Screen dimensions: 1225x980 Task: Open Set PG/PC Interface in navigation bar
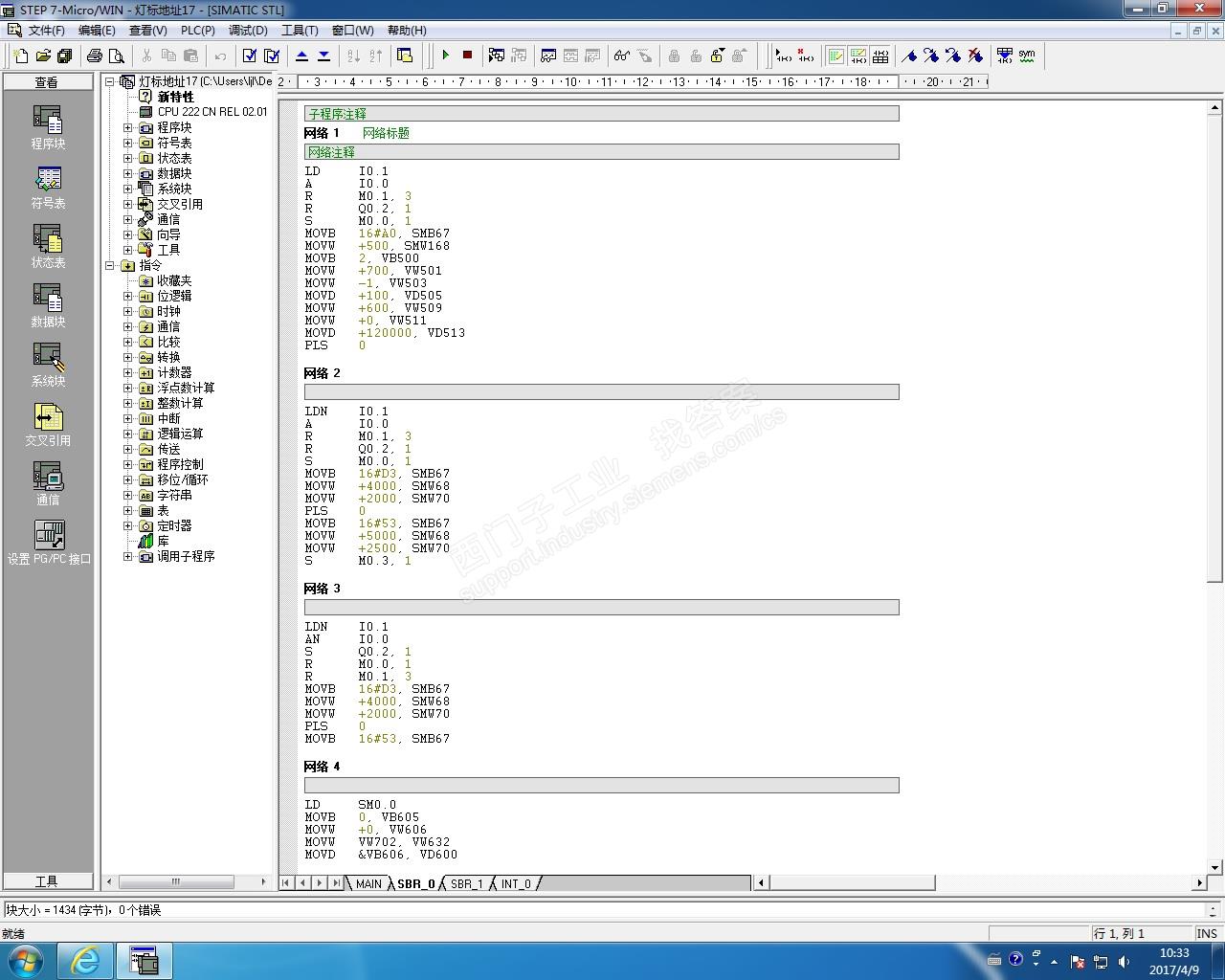pyautogui.click(x=49, y=544)
